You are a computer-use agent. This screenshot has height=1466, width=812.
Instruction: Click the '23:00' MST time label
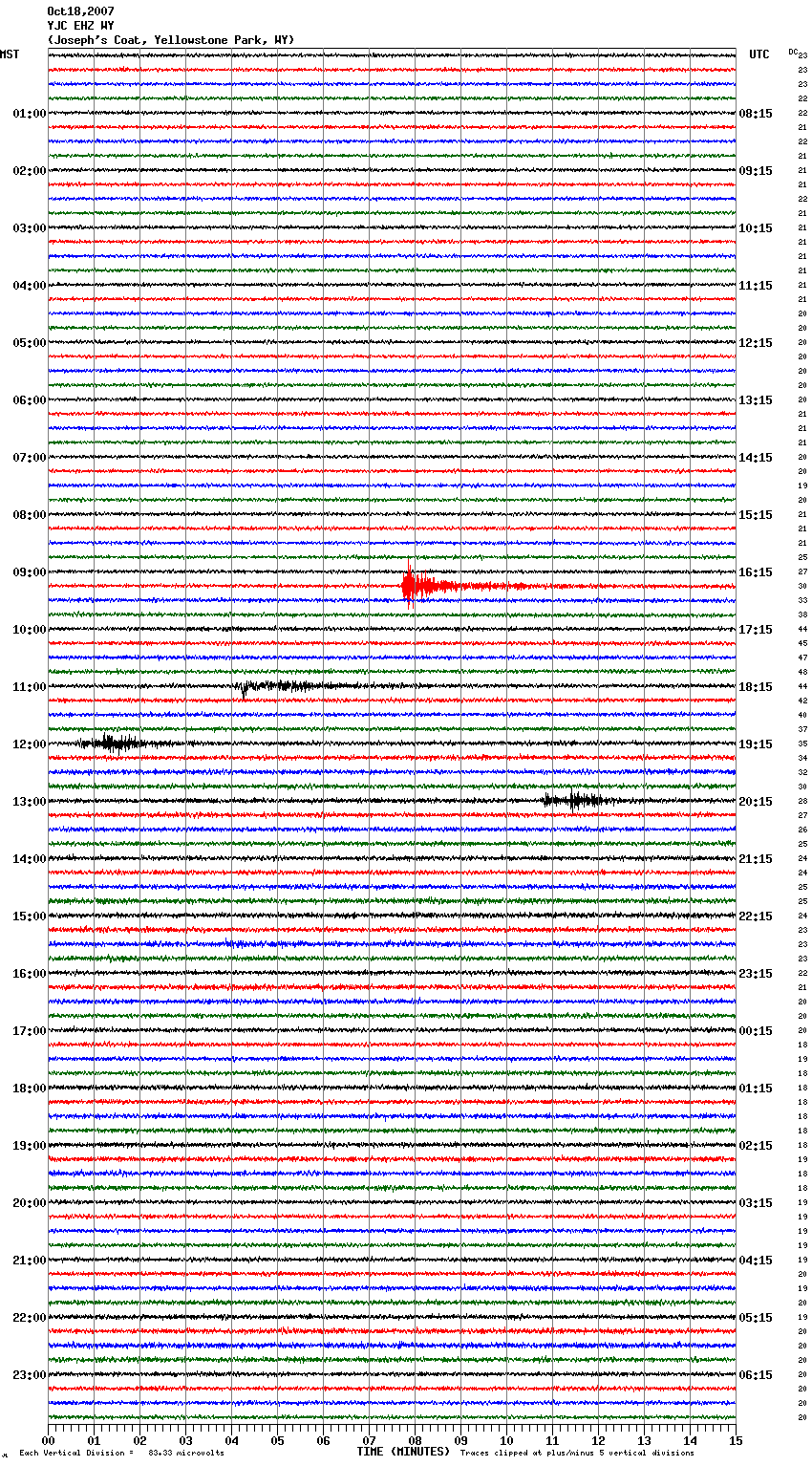coord(29,1375)
